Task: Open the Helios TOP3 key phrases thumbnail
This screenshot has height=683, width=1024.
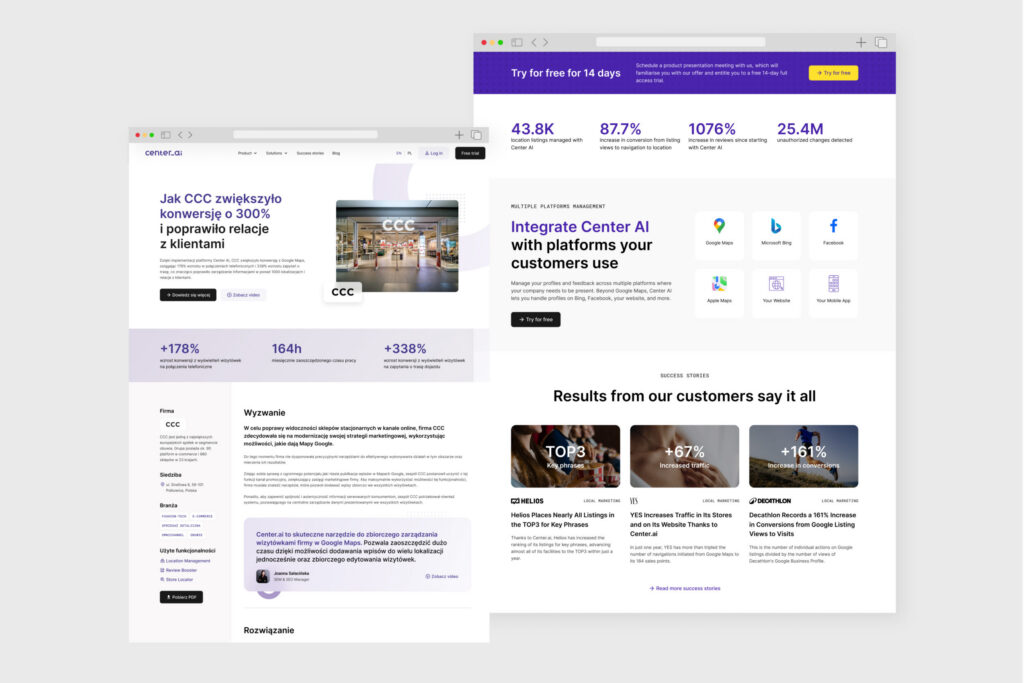Action: pos(566,456)
